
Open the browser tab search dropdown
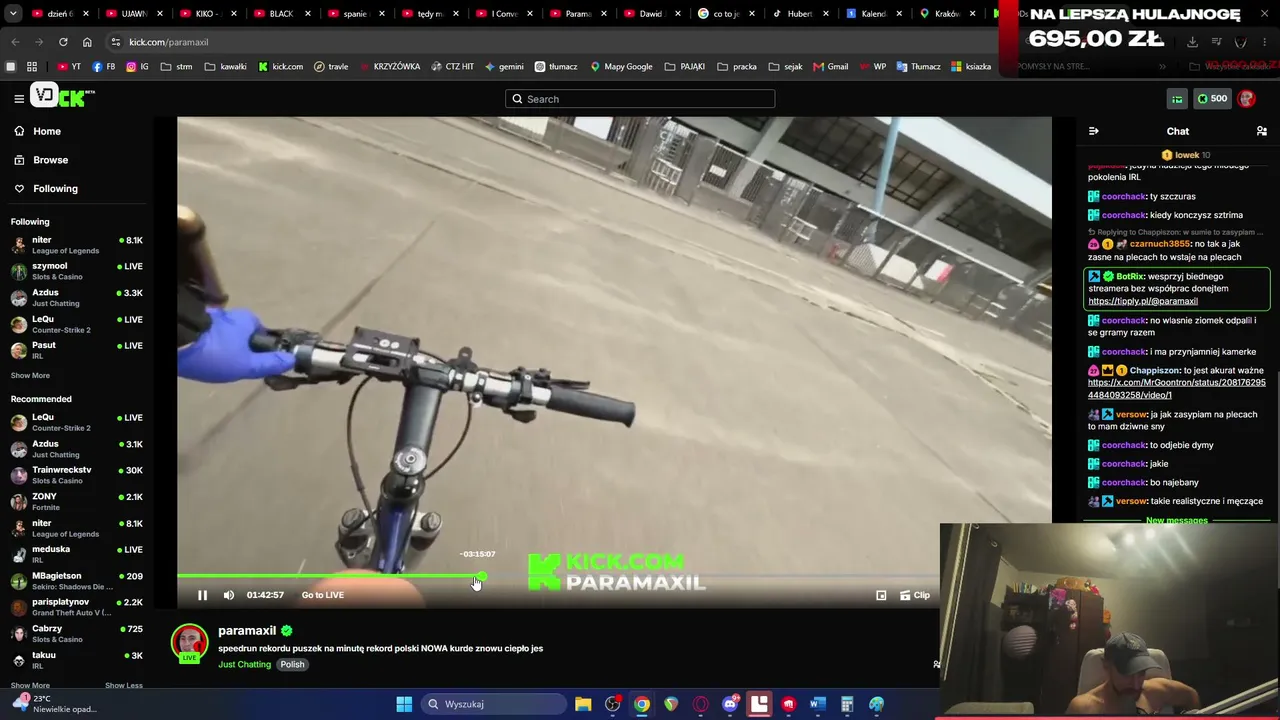pyautogui.click(x=11, y=14)
